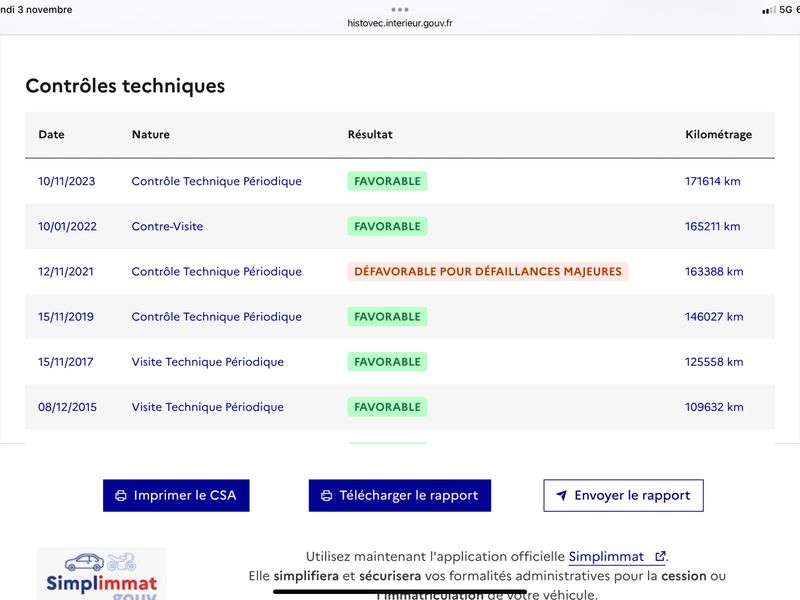Select the date 15/11/2019

pyautogui.click(x=66, y=316)
